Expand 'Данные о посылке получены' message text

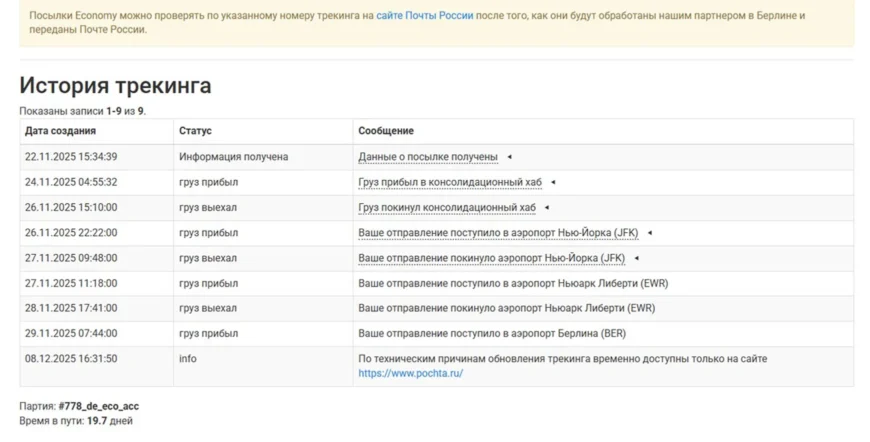(427, 157)
